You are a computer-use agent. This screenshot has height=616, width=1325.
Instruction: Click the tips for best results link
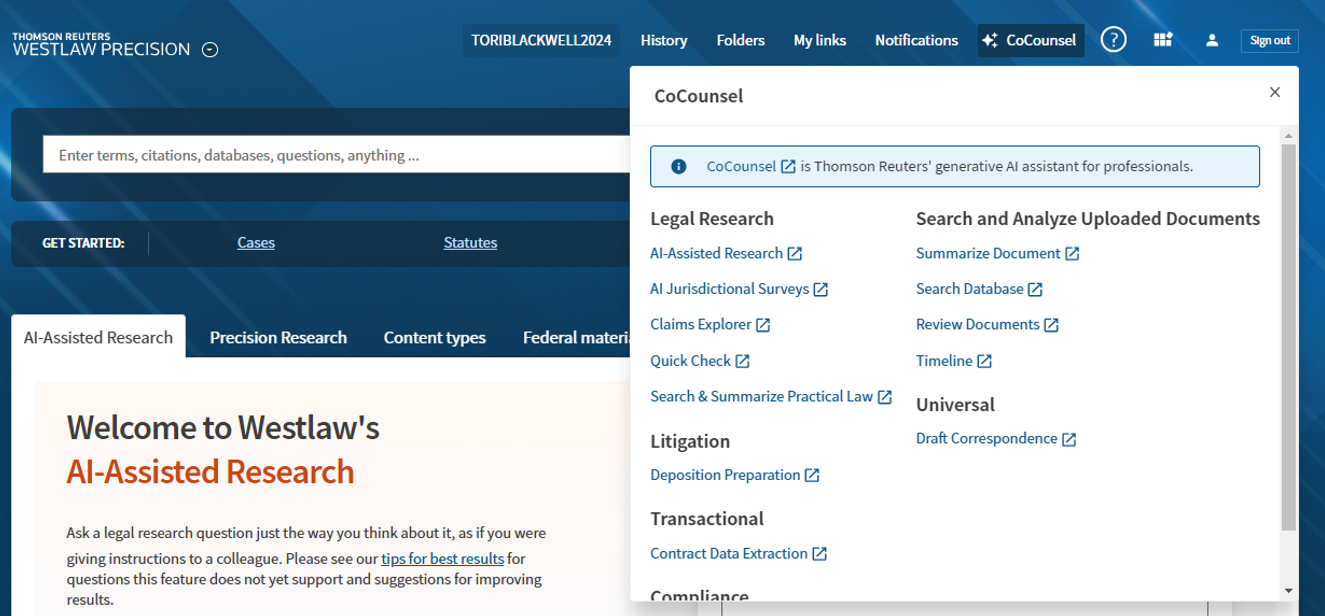point(441,558)
